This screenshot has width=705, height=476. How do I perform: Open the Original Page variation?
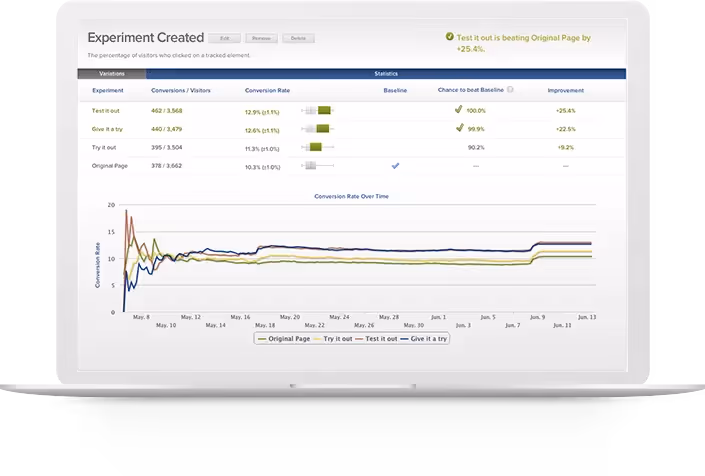pos(110,166)
